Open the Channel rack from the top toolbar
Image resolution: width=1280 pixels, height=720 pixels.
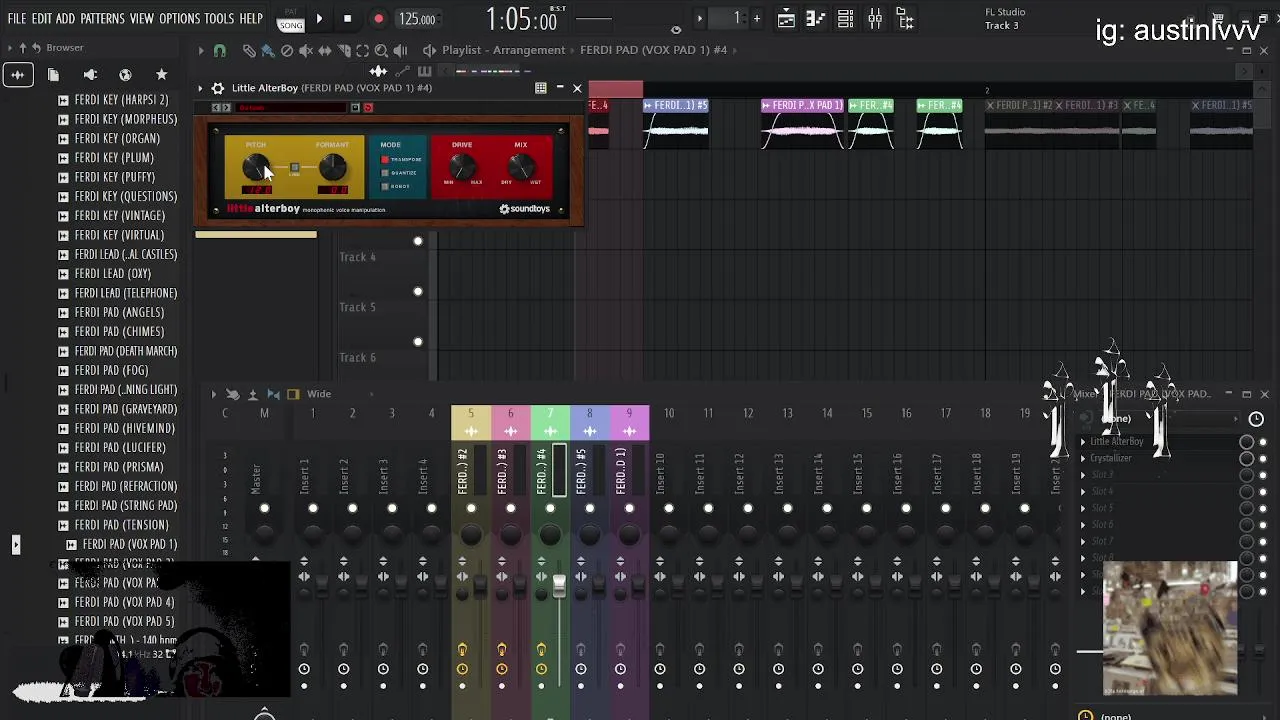[x=845, y=18]
